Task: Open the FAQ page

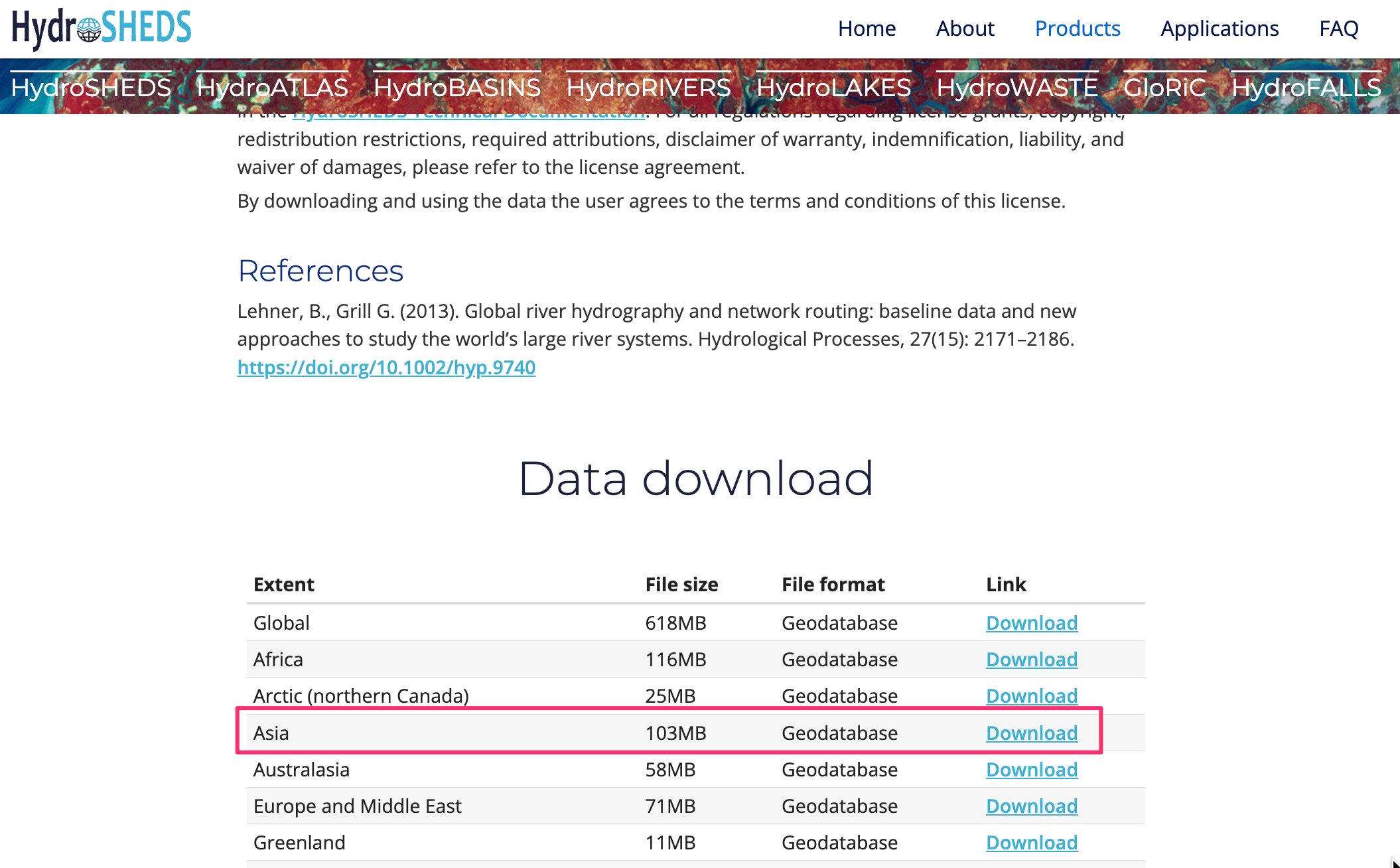Action: pyautogui.click(x=1338, y=29)
